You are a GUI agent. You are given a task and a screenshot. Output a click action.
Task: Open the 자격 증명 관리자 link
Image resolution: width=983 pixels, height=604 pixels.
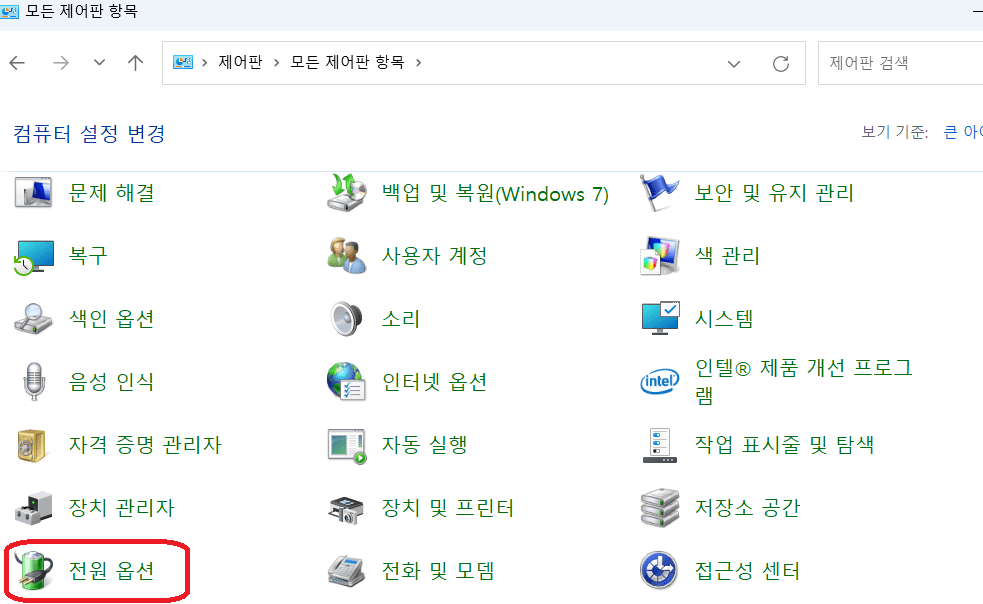(x=145, y=445)
